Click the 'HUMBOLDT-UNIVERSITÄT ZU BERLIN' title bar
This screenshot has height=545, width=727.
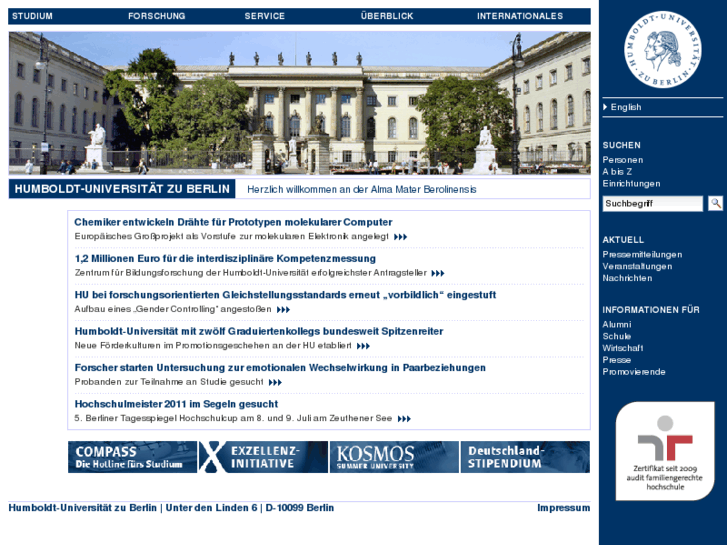coord(122,189)
